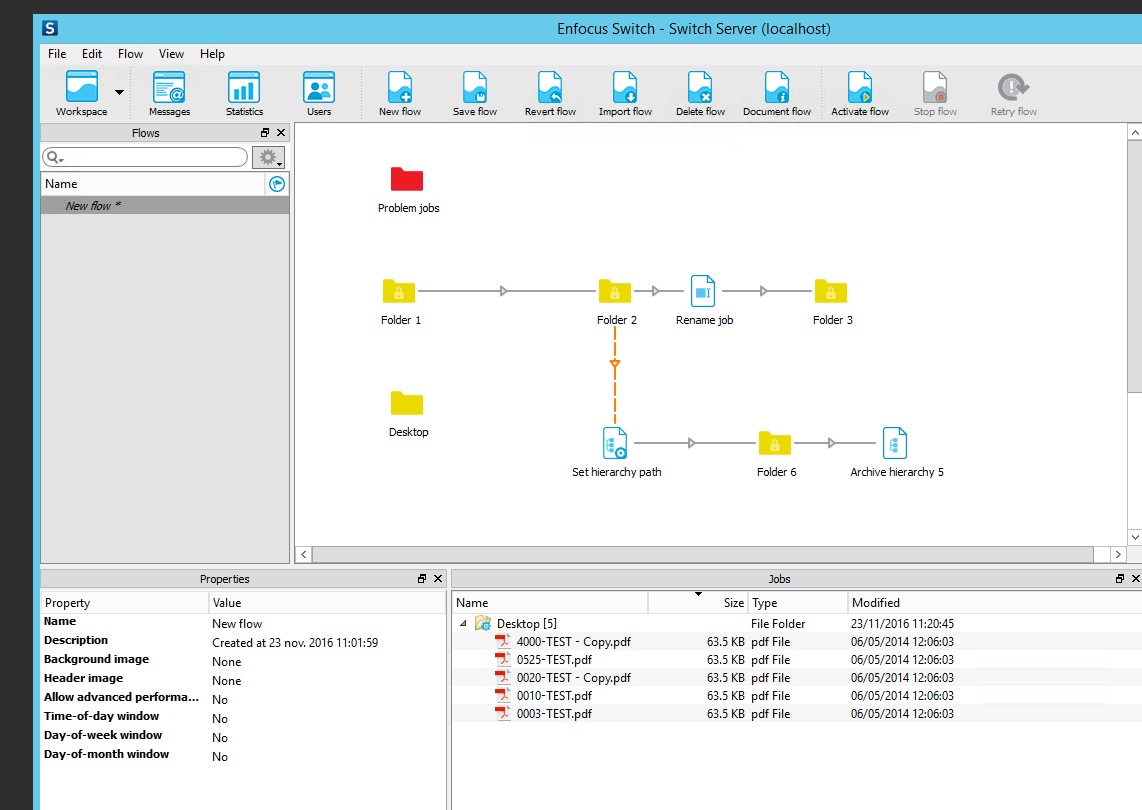Click the Save flow icon
This screenshot has width=1142, height=810.
475,93
